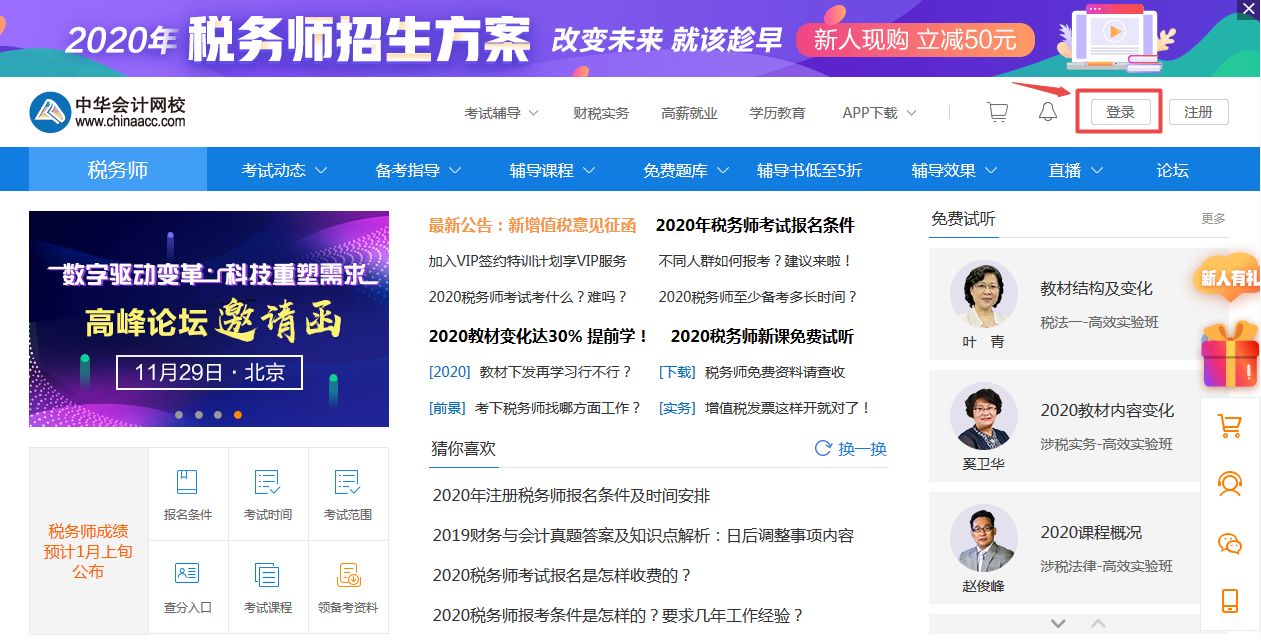Click the 换一换 refresh control
1261x640 pixels.
coord(848,449)
